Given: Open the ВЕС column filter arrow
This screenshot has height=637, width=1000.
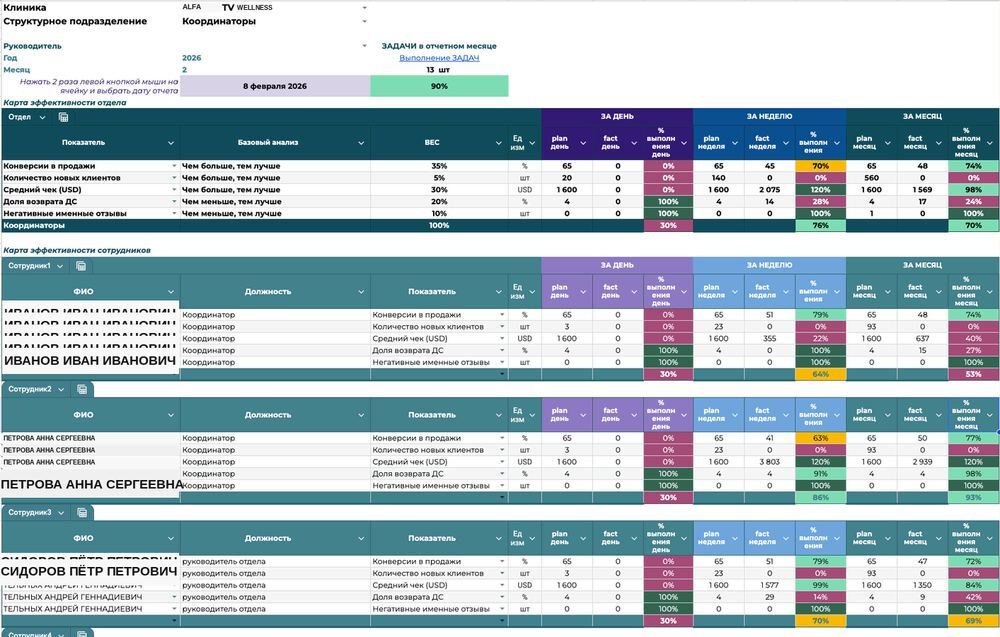Looking at the screenshot, I should pos(499,143).
